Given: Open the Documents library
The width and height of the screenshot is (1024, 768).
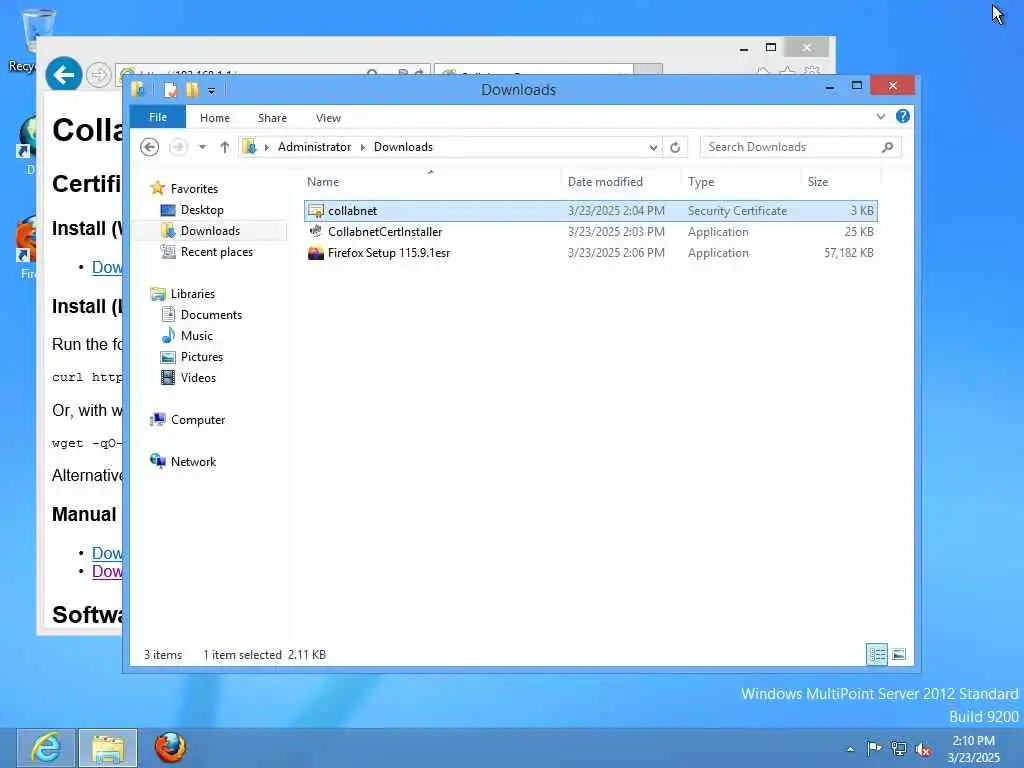Looking at the screenshot, I should point(211,315).
